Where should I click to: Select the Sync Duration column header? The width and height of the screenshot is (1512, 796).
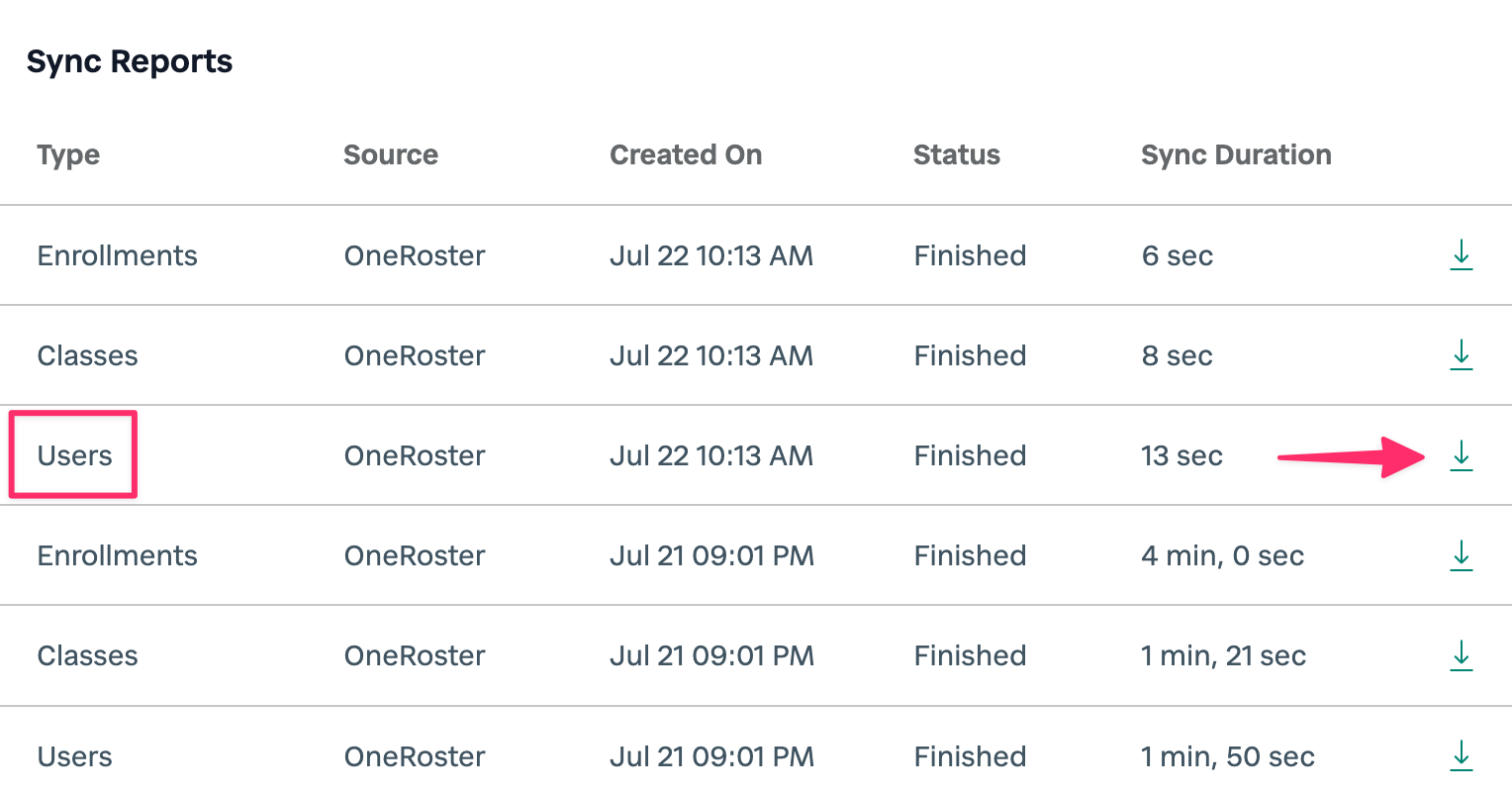tap(1236, 154)
